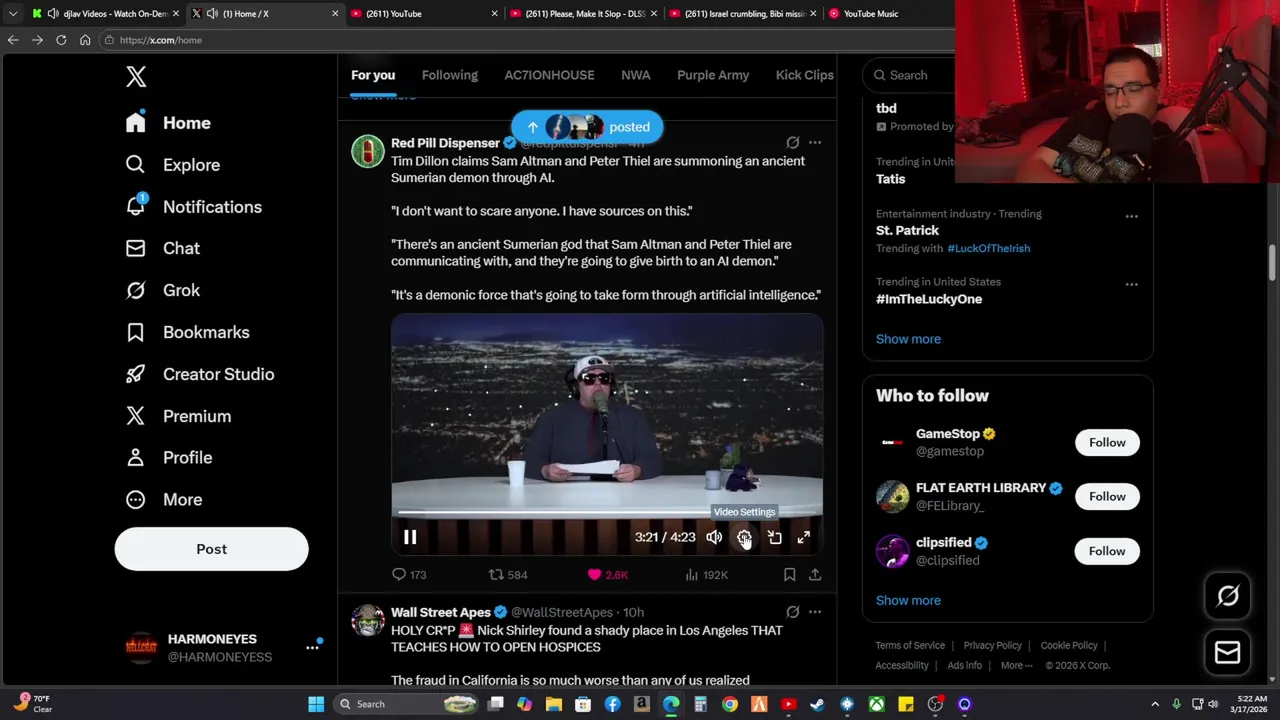Viewport: 1280px width, 720px height.
Task: Open the Wall Street Apes author name
Action: [440, 612]
